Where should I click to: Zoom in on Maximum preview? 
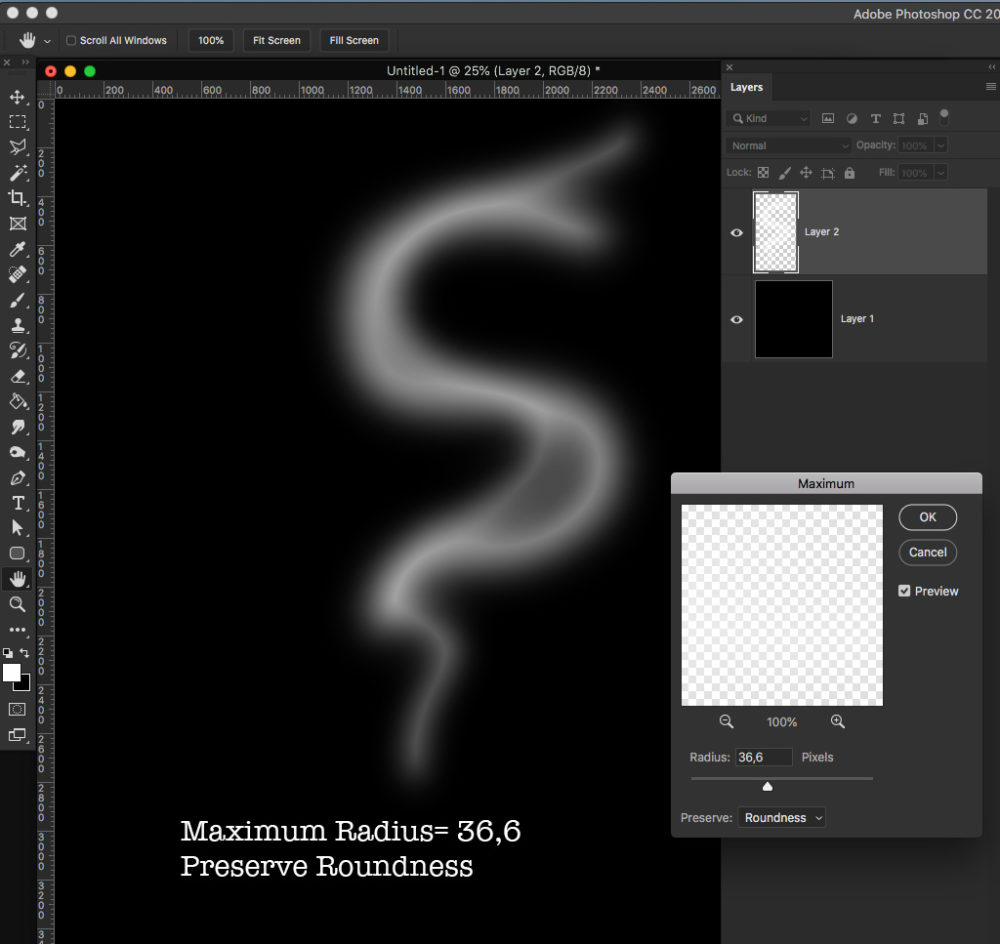point(837,721)
